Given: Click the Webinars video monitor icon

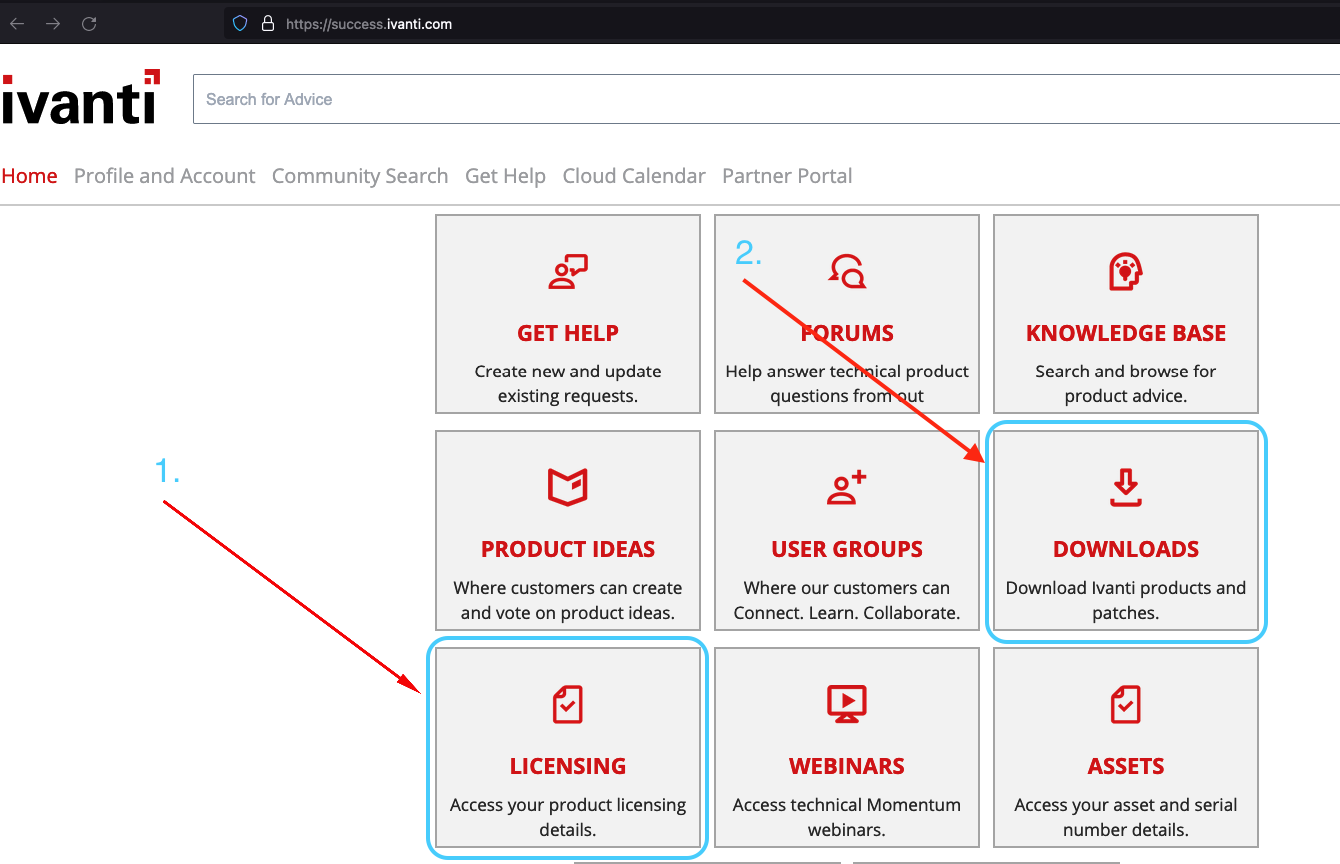Looking at the screenshot, I should point(847,703).
